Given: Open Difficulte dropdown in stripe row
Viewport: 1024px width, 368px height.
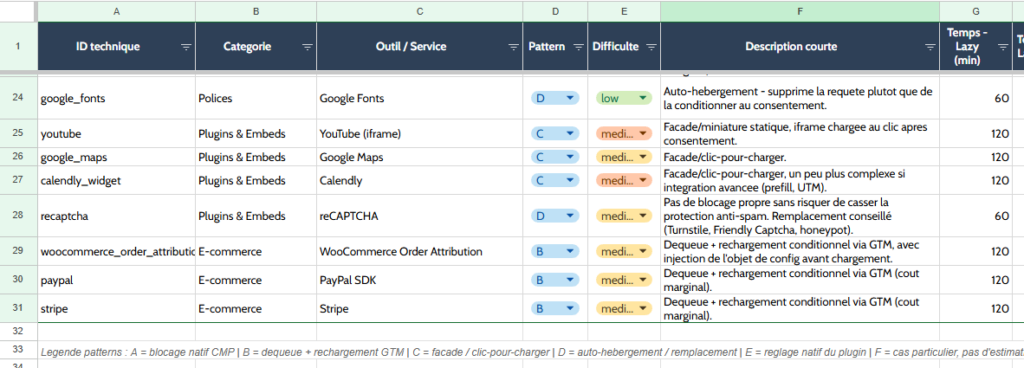Looking at the screenshot, I should tap(624, 309).
